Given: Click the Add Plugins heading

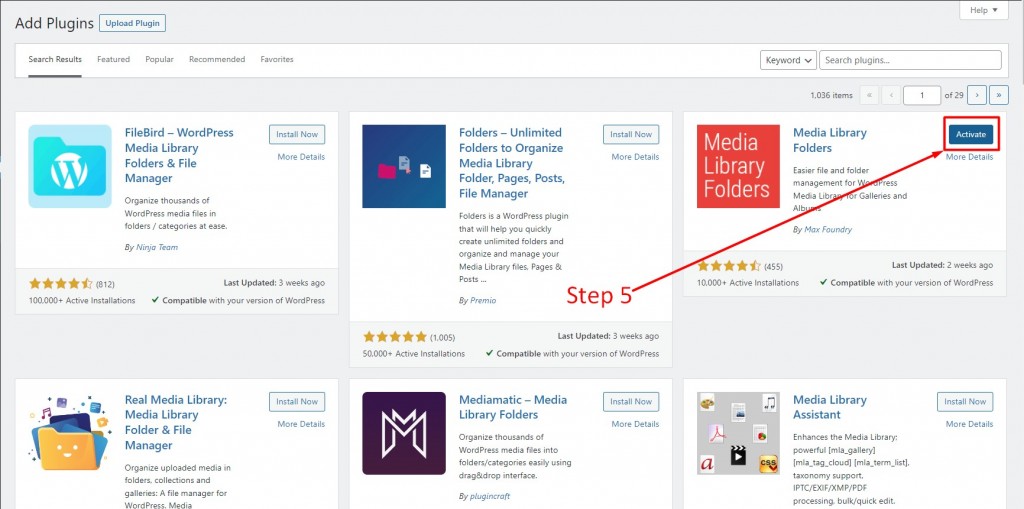Looking at the screenshot, I should click(55, 24).
